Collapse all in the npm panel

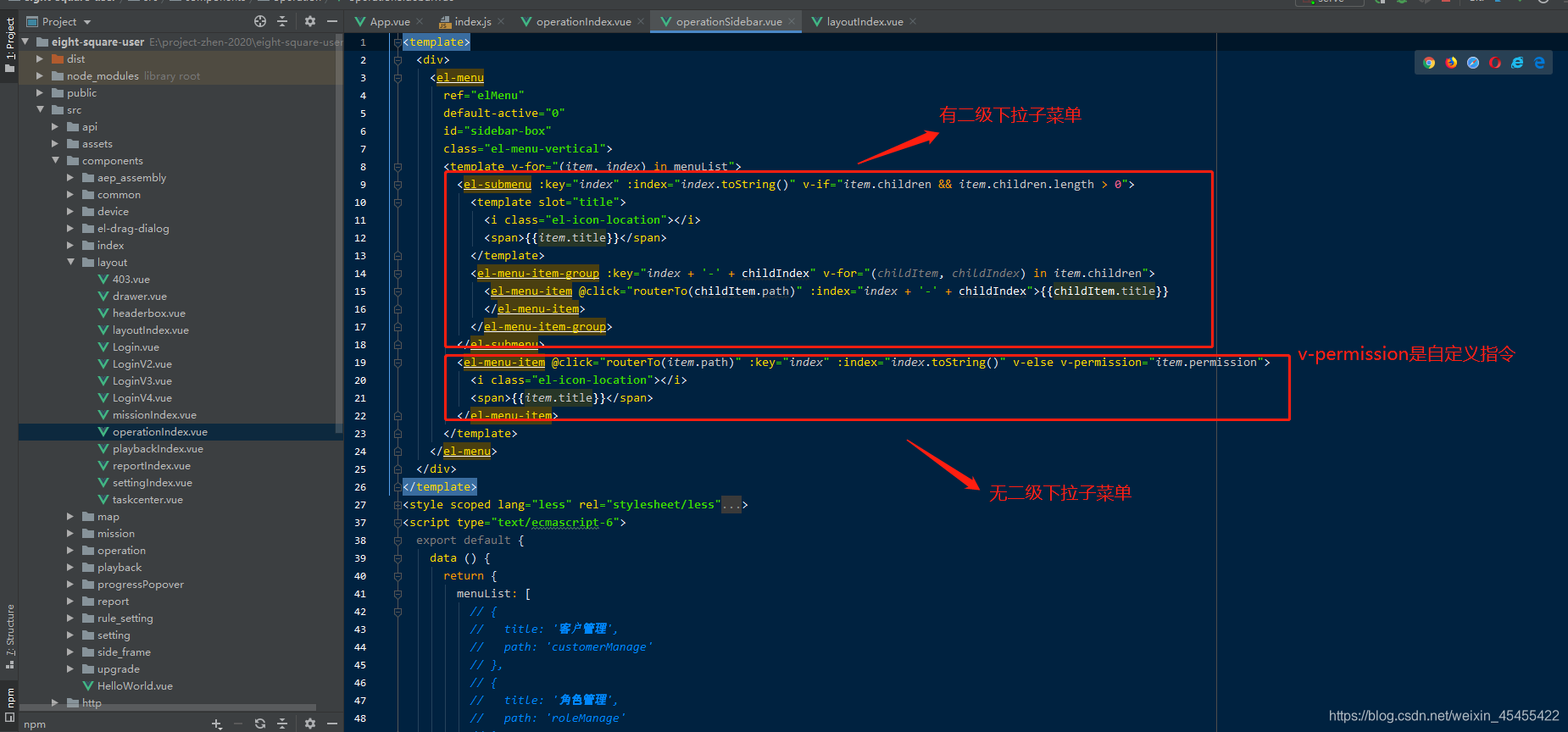click(282, 724)
